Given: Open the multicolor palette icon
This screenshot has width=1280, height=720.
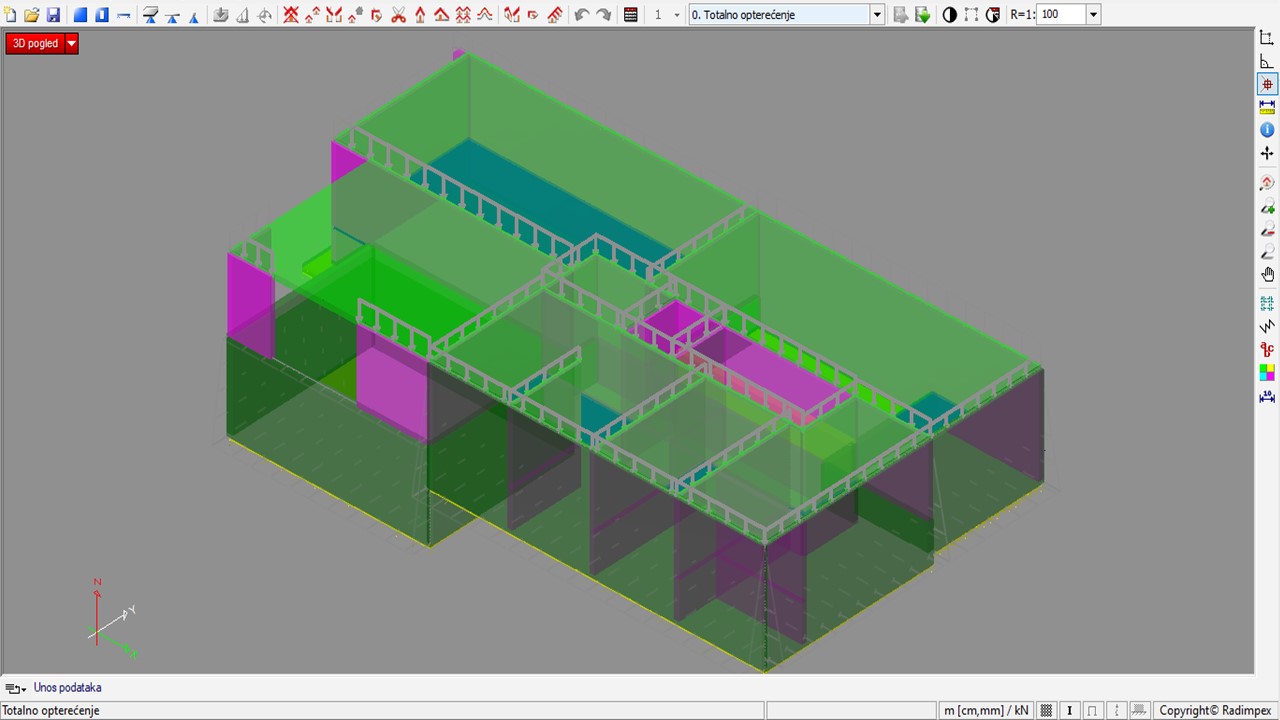Looking at the screenshot, I should 1267,372.
